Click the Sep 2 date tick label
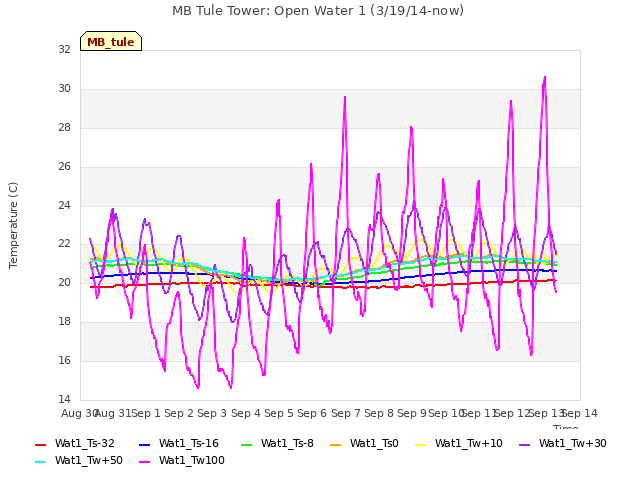The image size is (640, 480). 179,413
